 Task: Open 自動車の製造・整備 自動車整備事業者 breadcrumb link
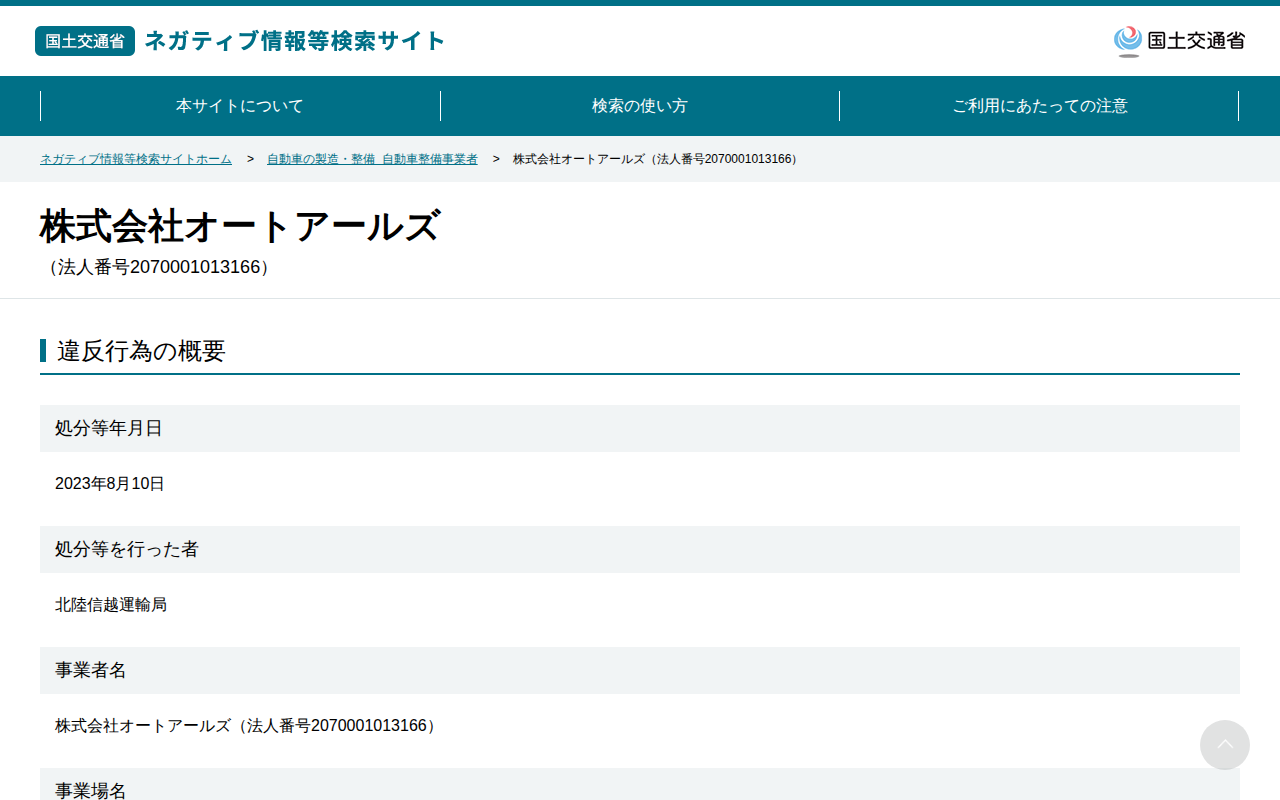[372, 159]
